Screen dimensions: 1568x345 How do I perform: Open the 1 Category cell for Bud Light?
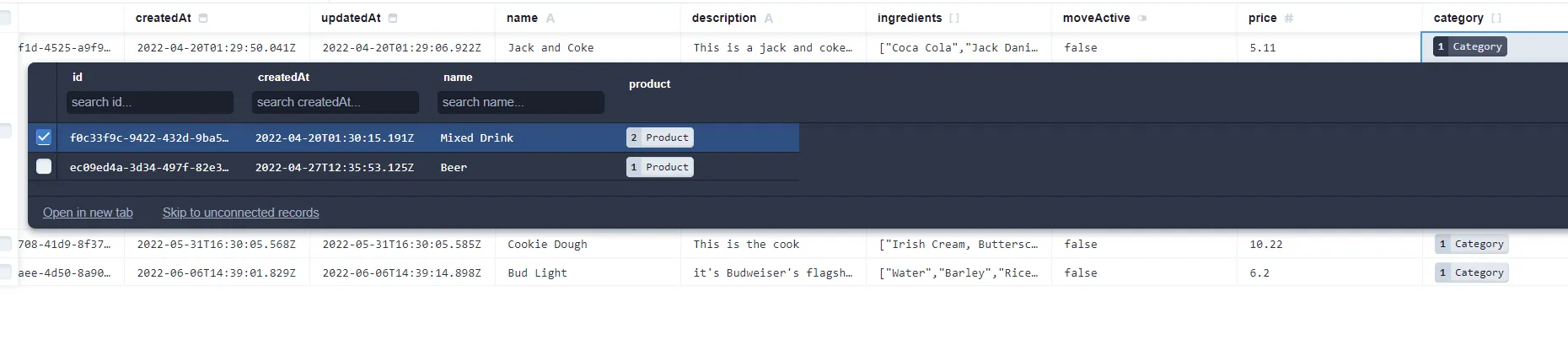pos(1471,272)
